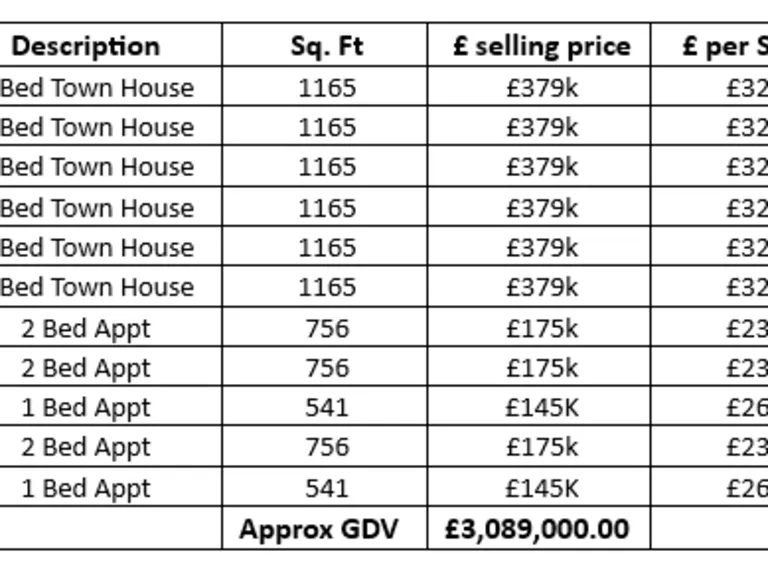768x576 pixels.
Task: Select the first 1165 square footage cell
Action: point(327,88)
